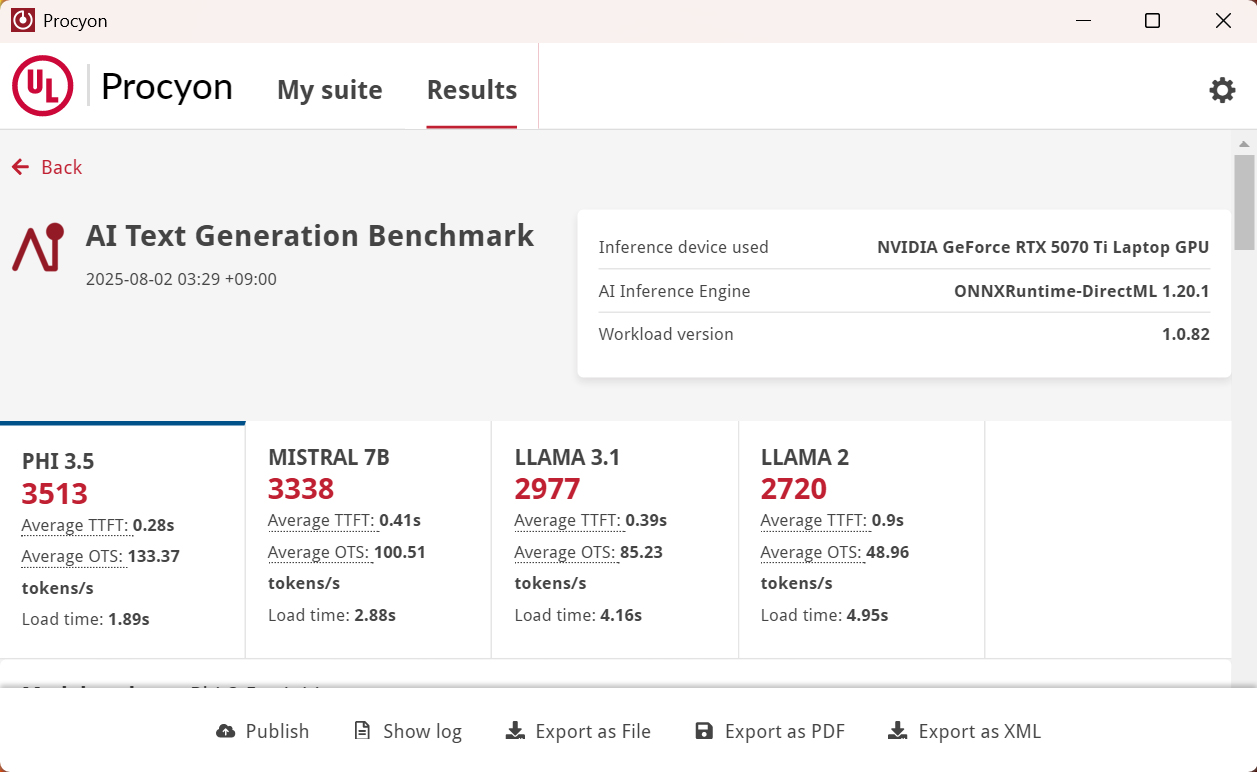Click the Average TTFT label under PHI 3.5
Viewport: 1257px width, 772px height.
(x=75, y=524)
